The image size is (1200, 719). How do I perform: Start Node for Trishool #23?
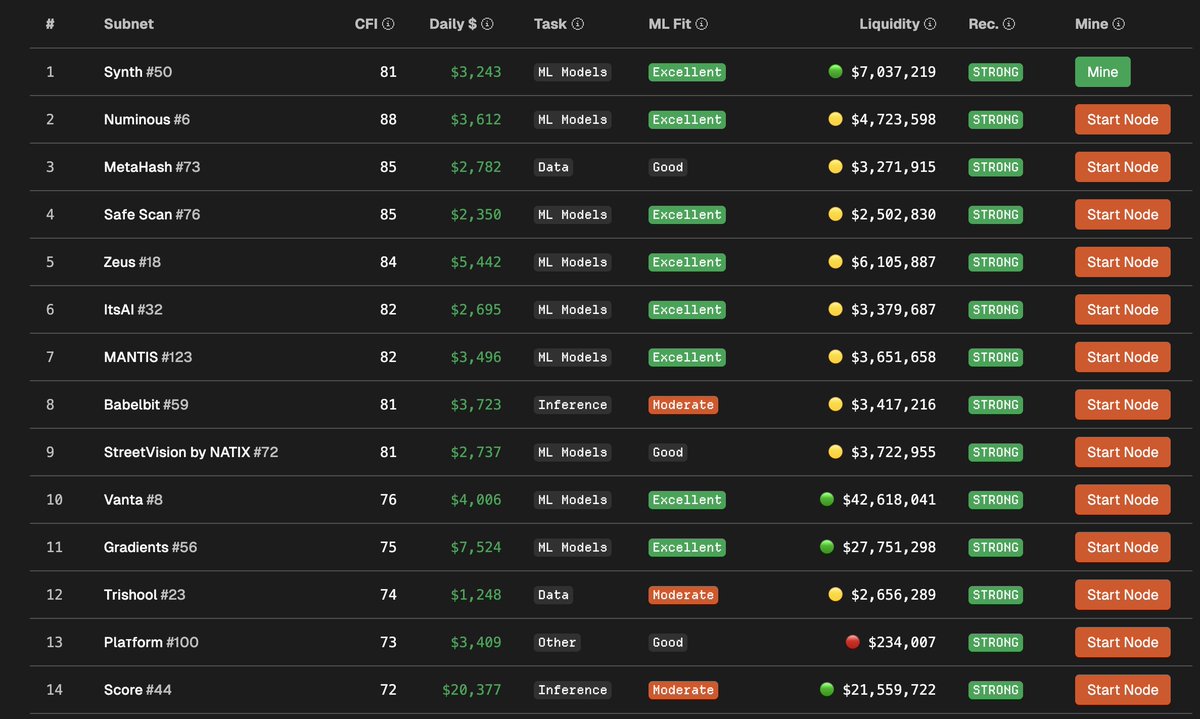1122,594
